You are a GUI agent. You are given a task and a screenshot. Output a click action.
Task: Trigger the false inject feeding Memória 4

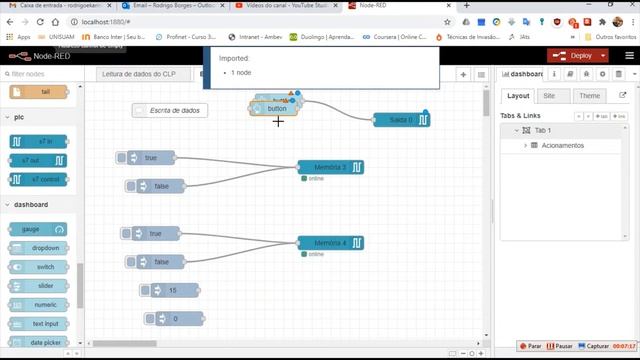click(131, 262)
